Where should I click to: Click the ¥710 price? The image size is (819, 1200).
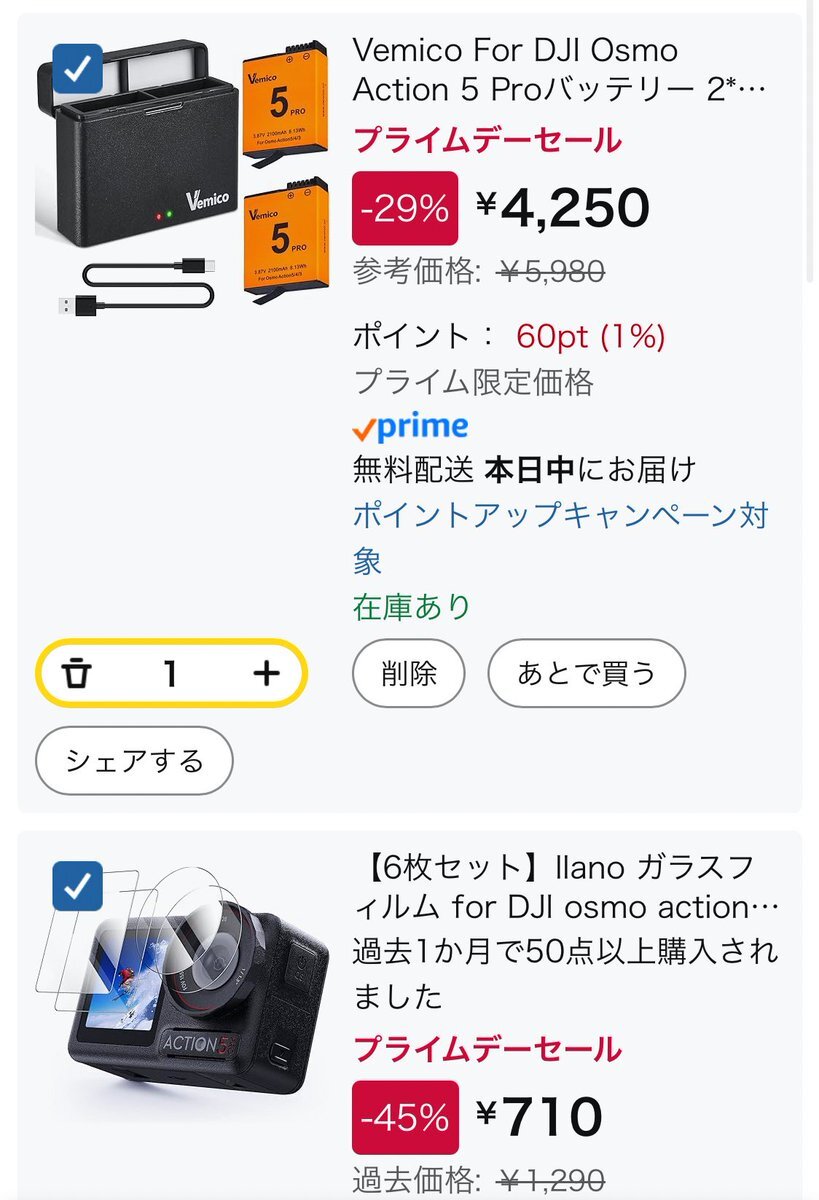(539, 1117)
